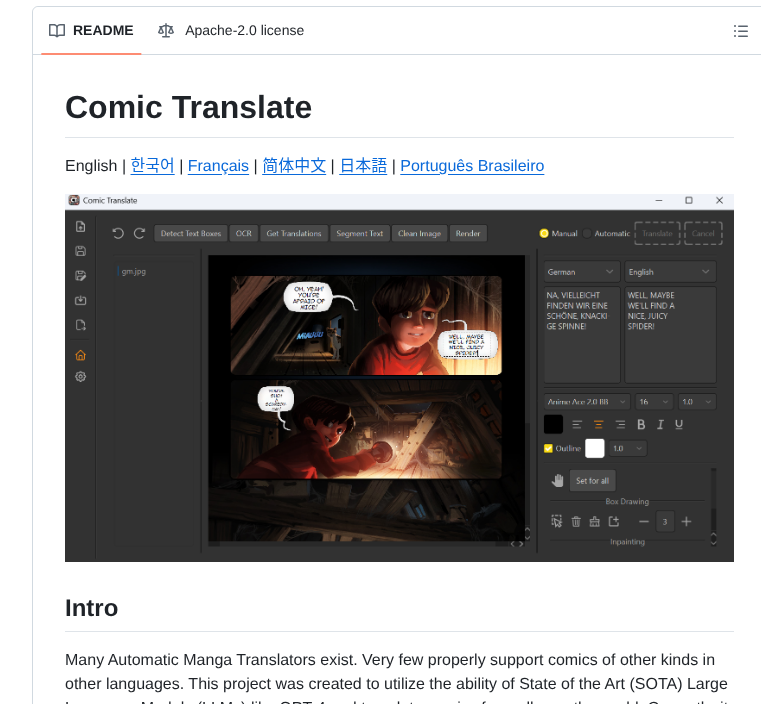761x704 pixels.
Task: Click the white outline color swatch
Action: point(595,448)
